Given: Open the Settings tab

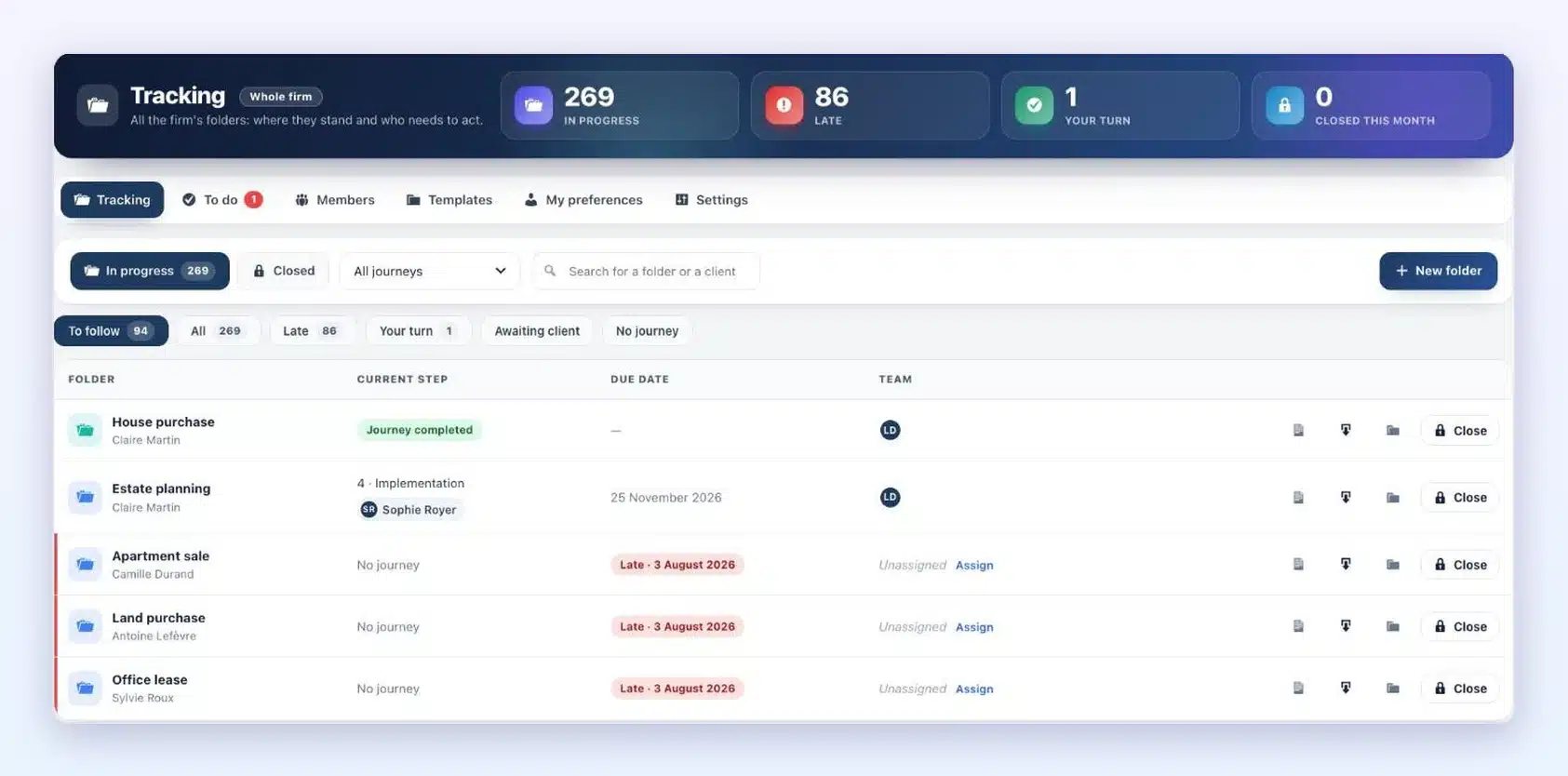Looking at the screenshot, I should click(x=712, y=199).
